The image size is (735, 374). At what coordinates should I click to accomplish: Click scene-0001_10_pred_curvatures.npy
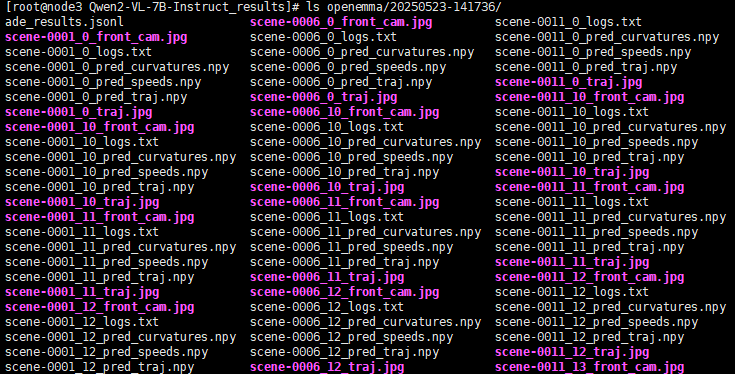(120, 157)
